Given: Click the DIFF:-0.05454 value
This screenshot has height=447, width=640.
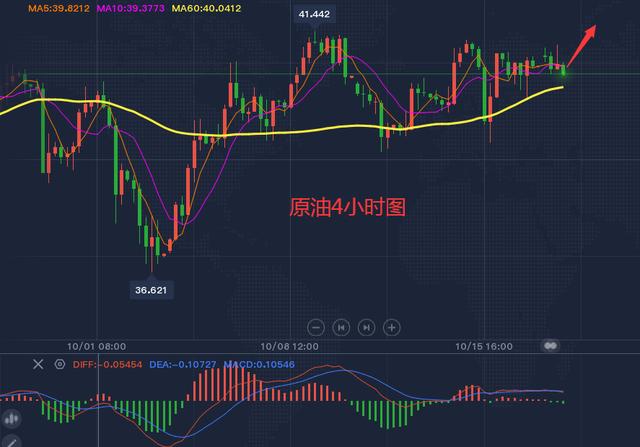Looking at the screenshot, I should click(x=107, y=365).
